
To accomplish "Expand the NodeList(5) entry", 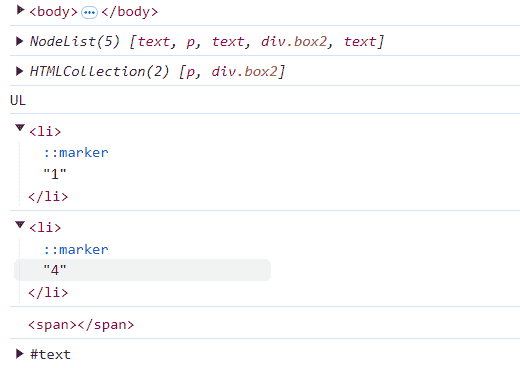I will pos(19,41).
